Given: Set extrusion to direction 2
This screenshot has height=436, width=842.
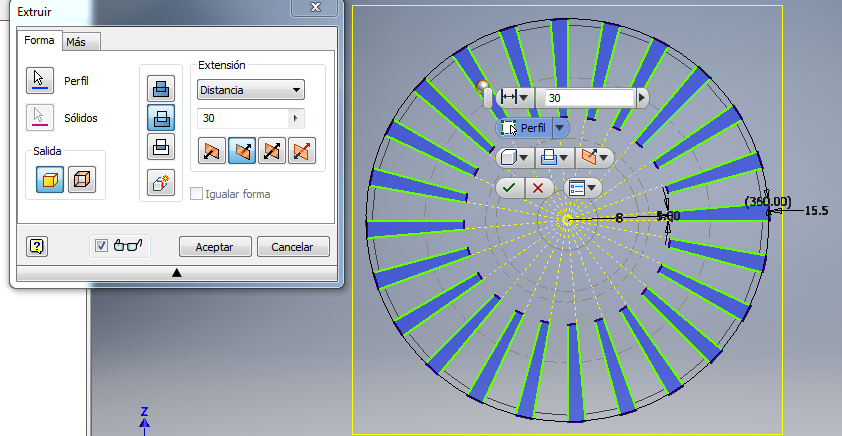Looking at the screenshot, I should 242,151.
